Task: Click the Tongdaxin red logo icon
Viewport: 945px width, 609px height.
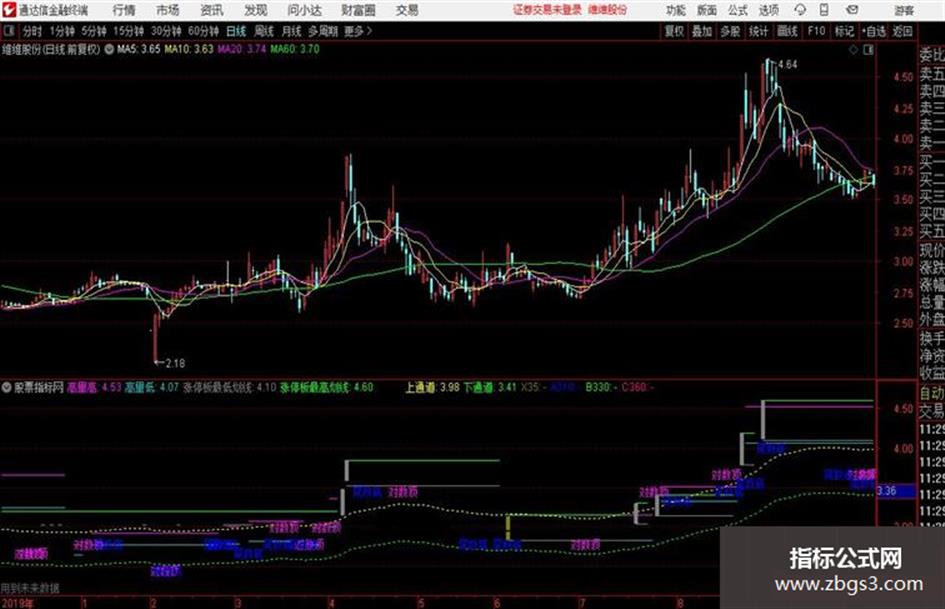Action: pos(9,10)
